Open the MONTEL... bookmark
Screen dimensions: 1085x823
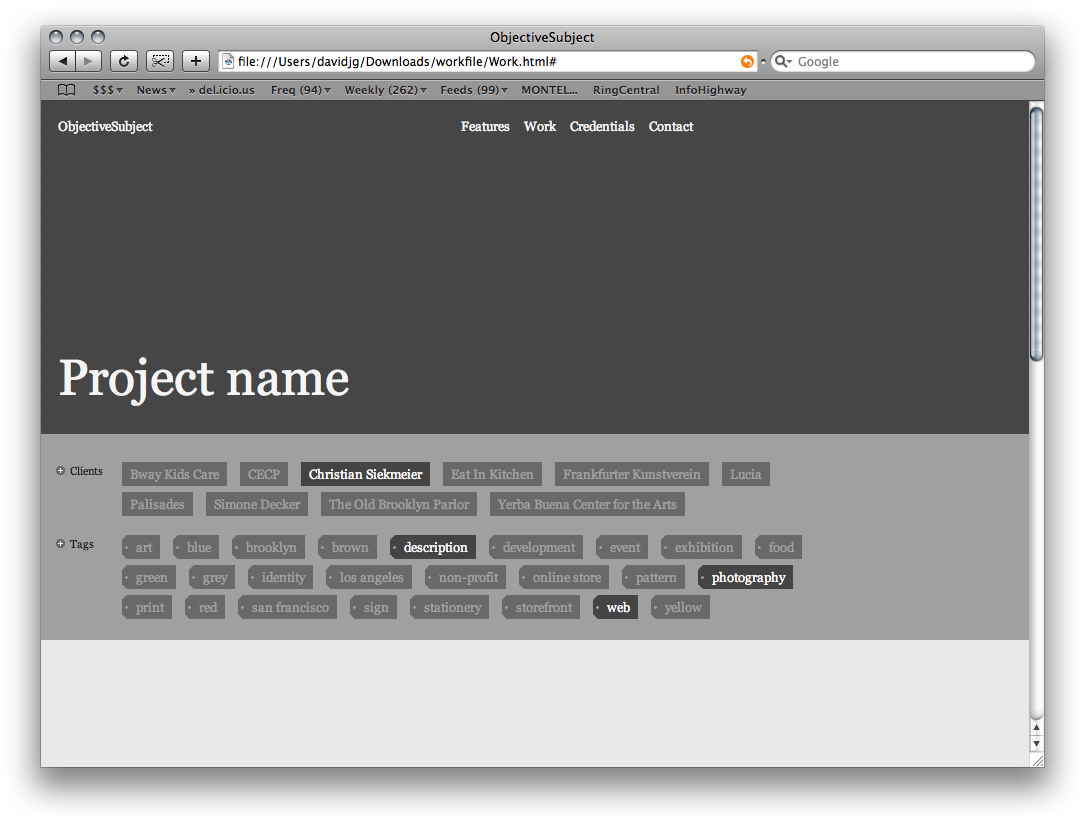[549, 90]
